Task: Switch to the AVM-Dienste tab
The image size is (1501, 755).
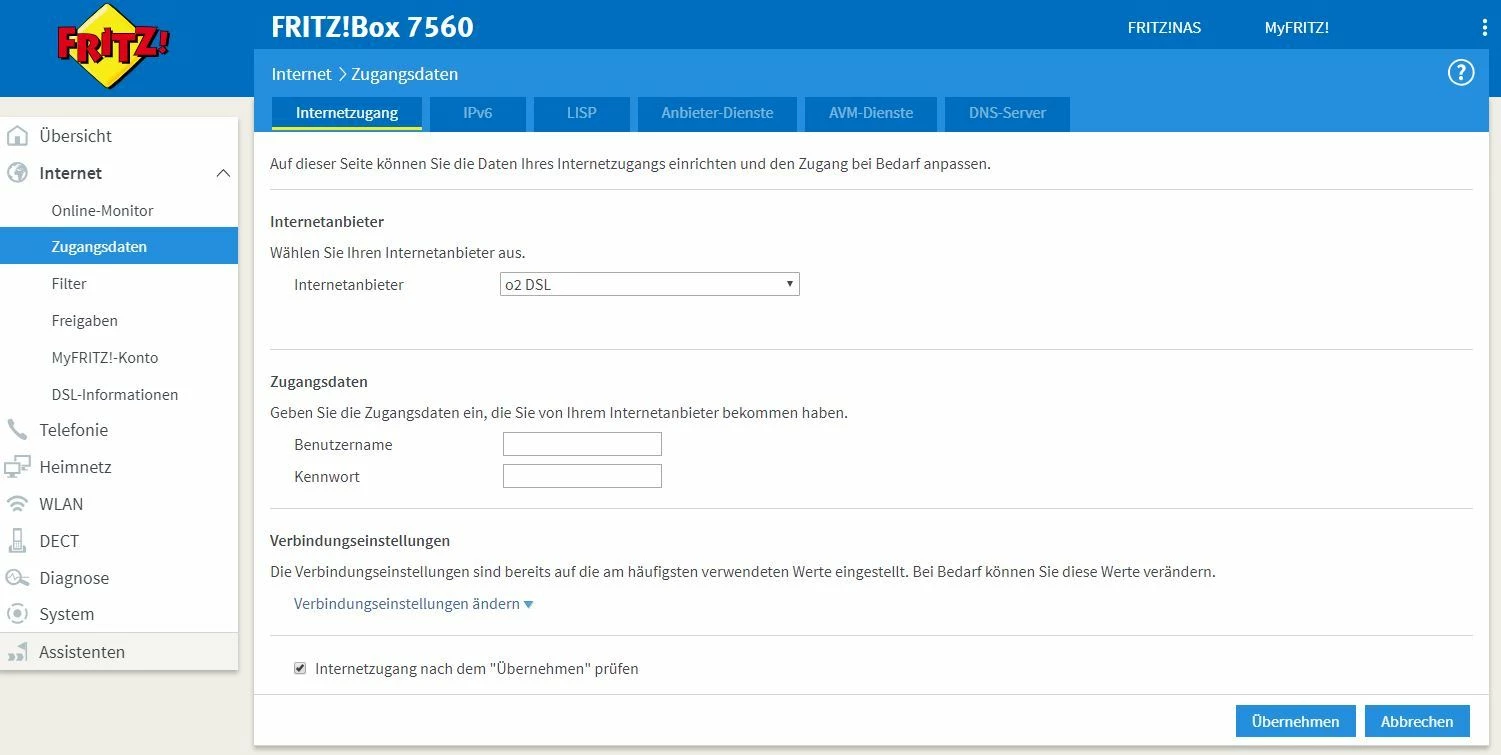Action: [871, 113]
